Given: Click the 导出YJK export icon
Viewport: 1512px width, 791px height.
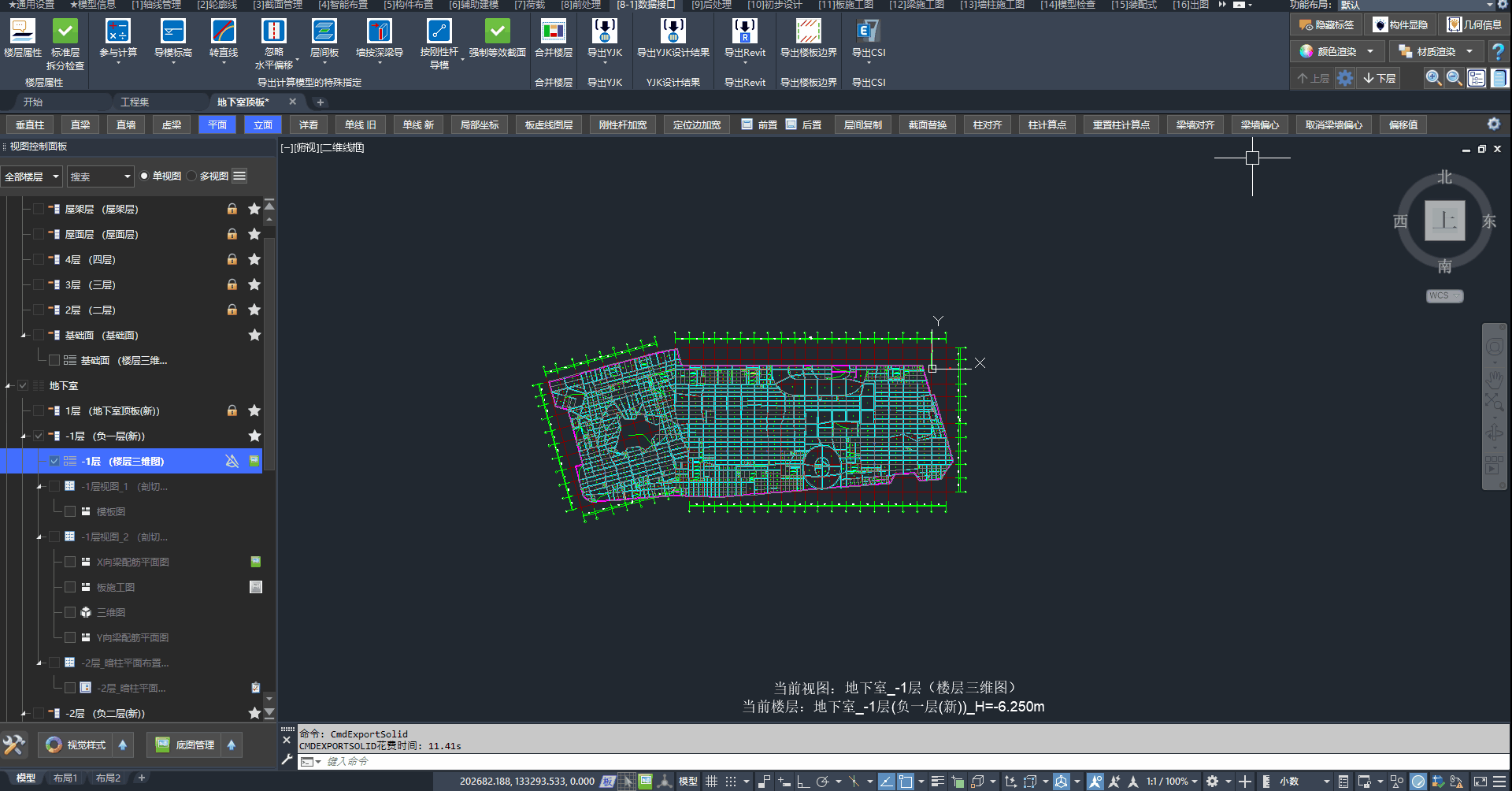Looking at the screenshot, I should pos(604,32).
